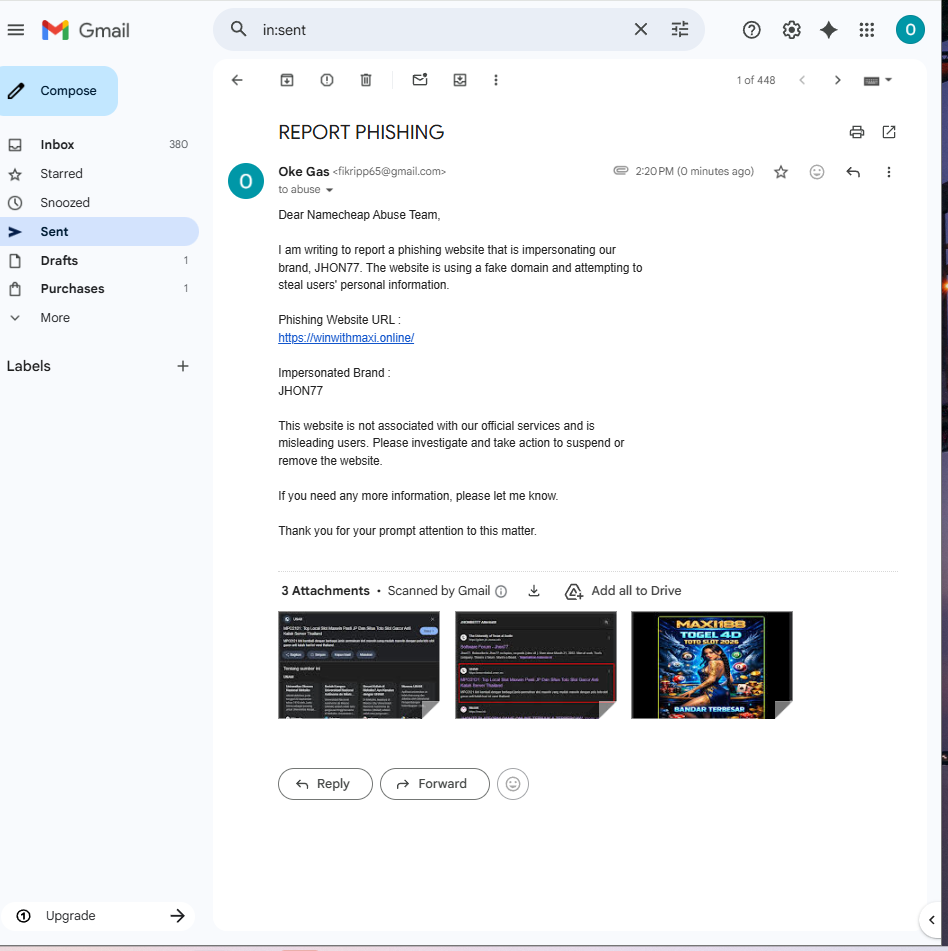Click the Labels heading

tap(29, 366)
